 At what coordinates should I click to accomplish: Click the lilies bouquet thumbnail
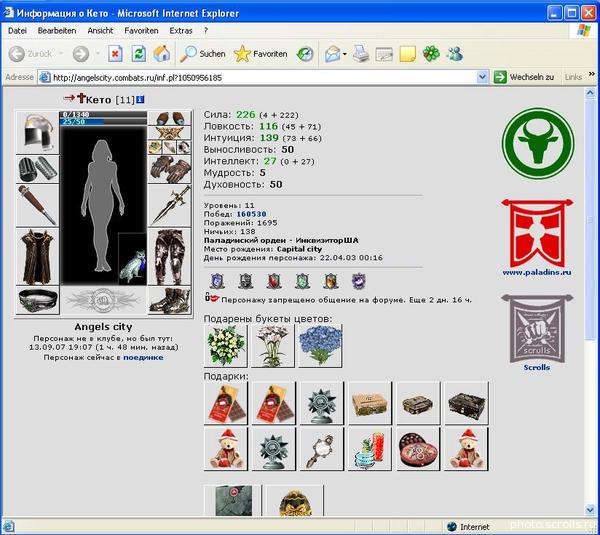click(273, 346)
